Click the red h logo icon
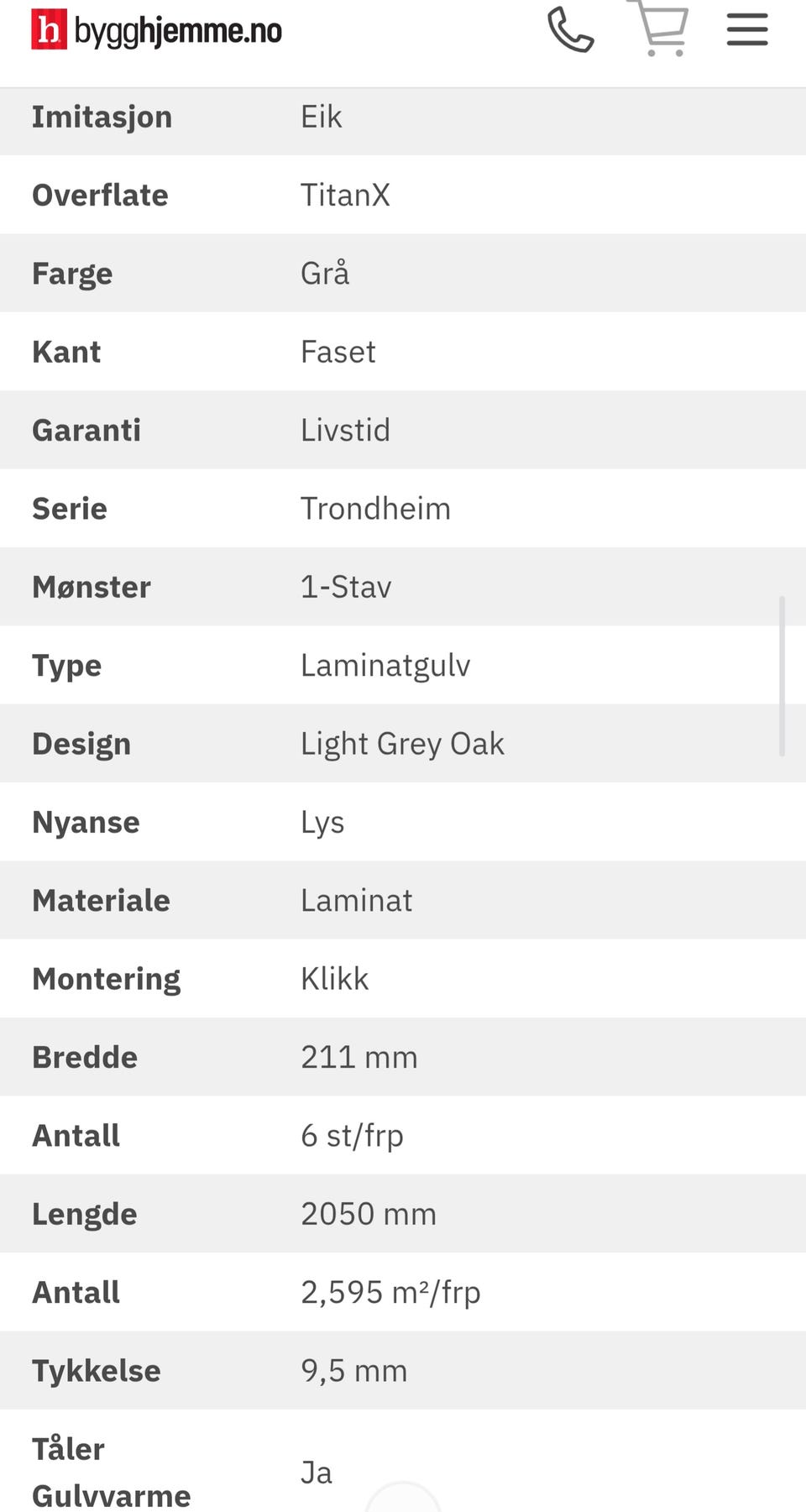 tap(49, 30)
